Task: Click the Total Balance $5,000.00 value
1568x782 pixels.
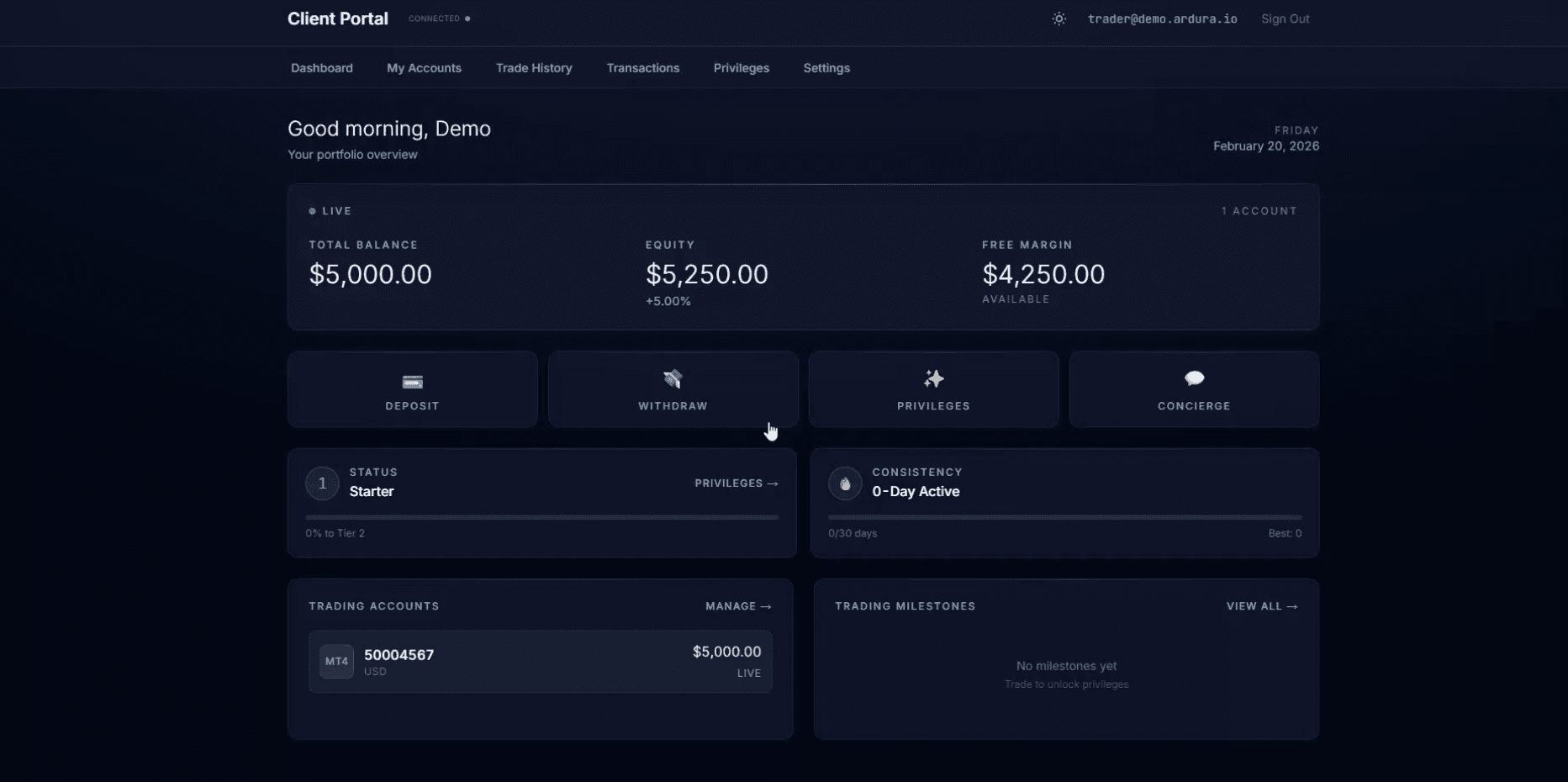Action: [370, 274]
